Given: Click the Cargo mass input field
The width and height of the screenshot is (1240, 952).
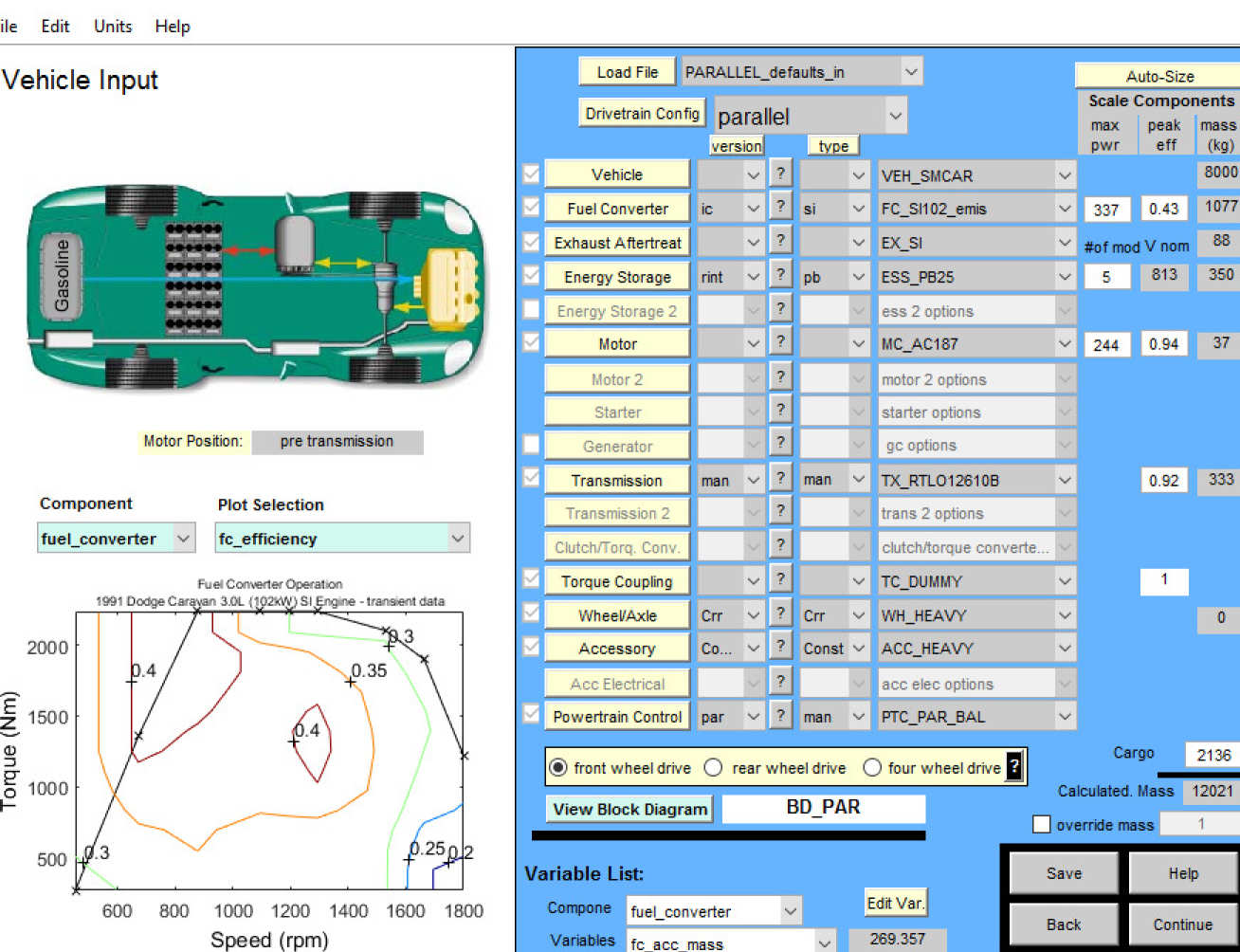Looking at the screenshot, I should [1212, 755].
